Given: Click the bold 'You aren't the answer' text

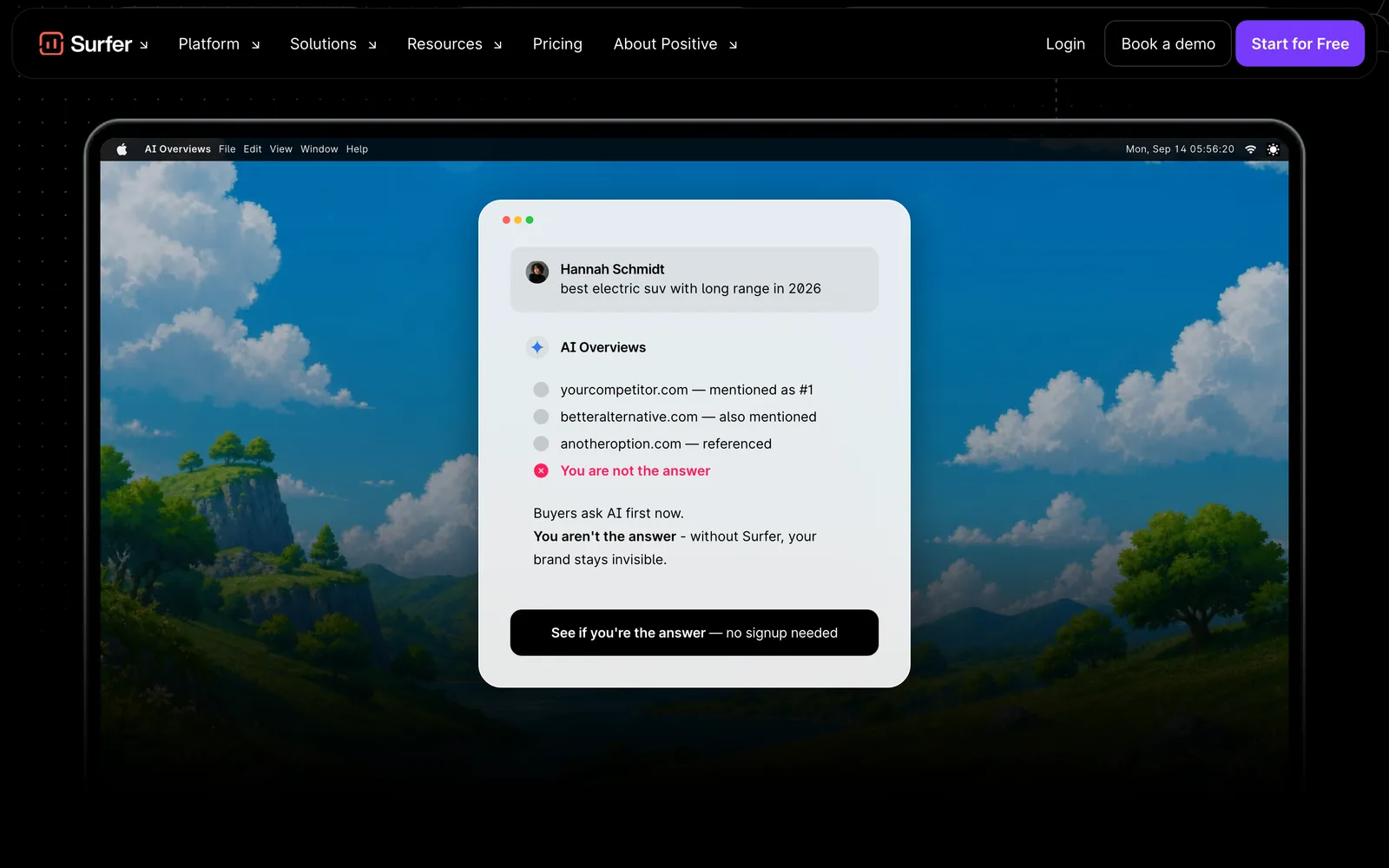Looking at the screenshot, I should click(x=605, y=536).
